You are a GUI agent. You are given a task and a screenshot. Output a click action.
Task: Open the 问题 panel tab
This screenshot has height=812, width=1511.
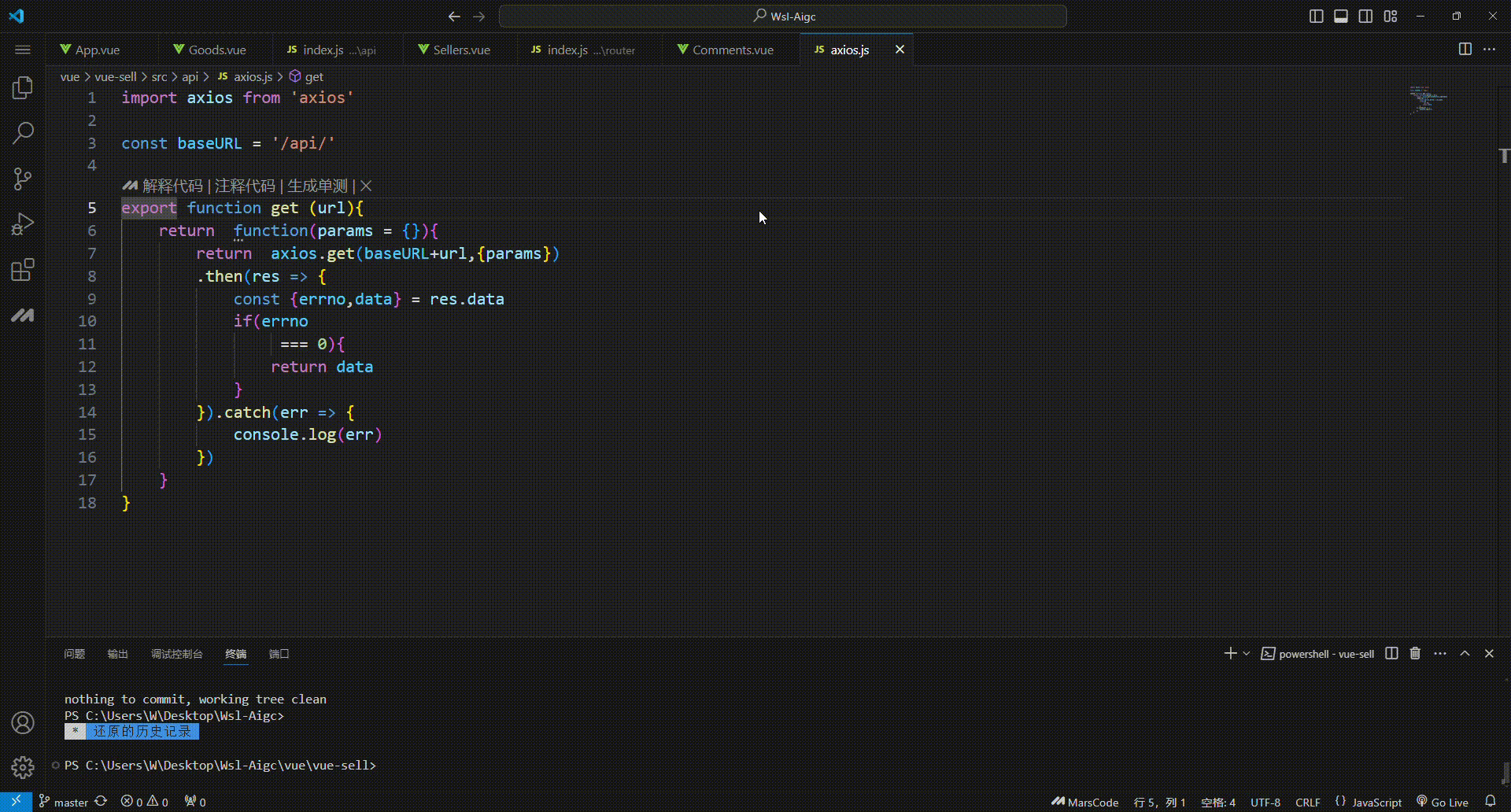[x=74, y=653]
